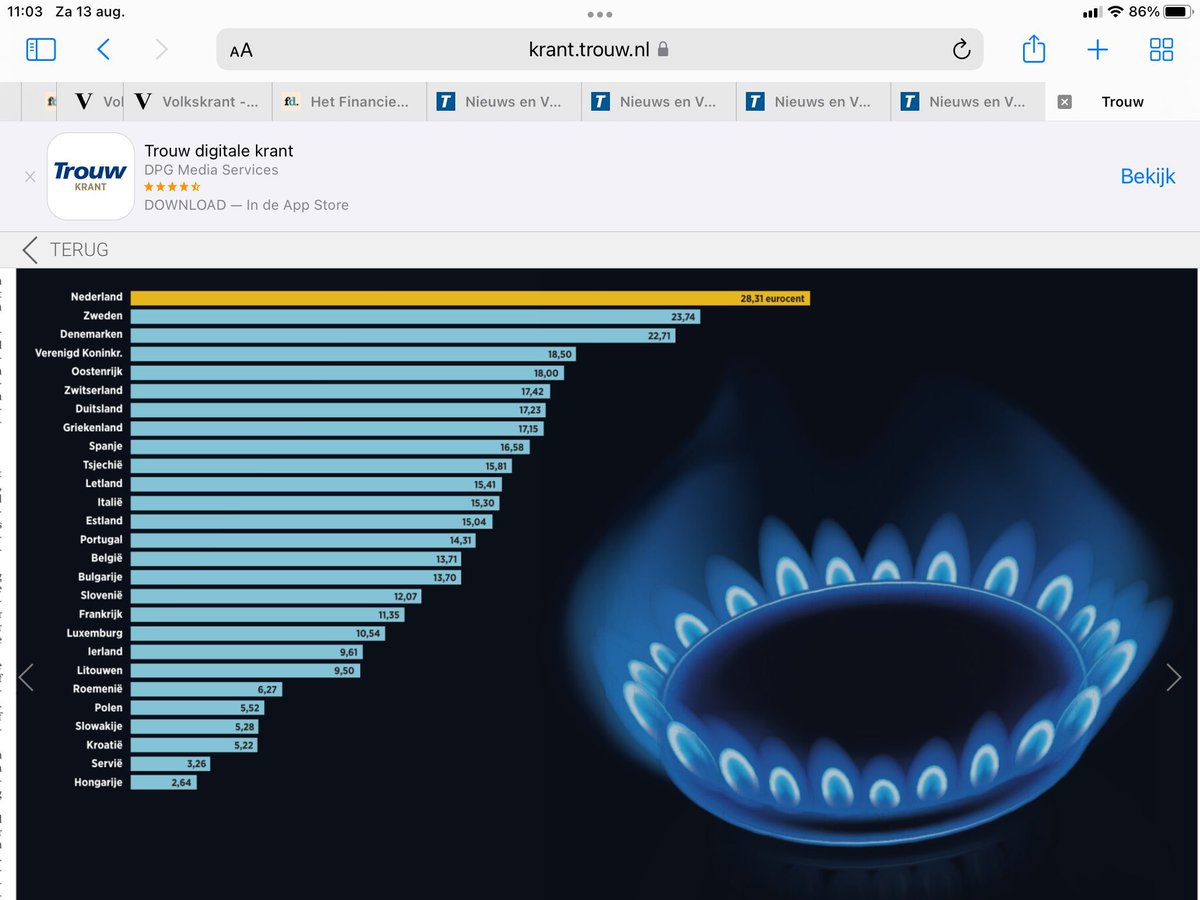Dismiss the Trouw app banner

[30, 176]
